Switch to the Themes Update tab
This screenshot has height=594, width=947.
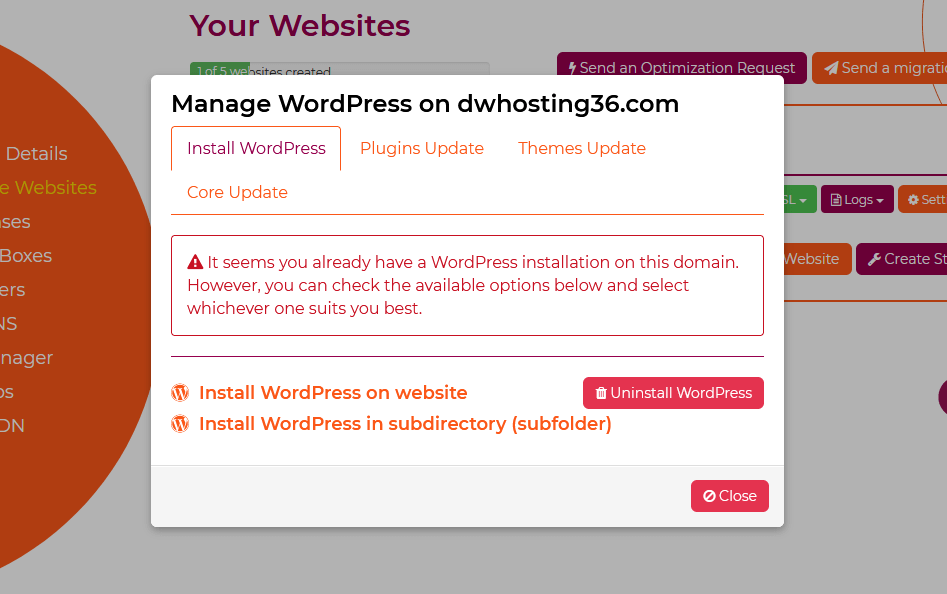pyautogui.click(x=582, y=148)
